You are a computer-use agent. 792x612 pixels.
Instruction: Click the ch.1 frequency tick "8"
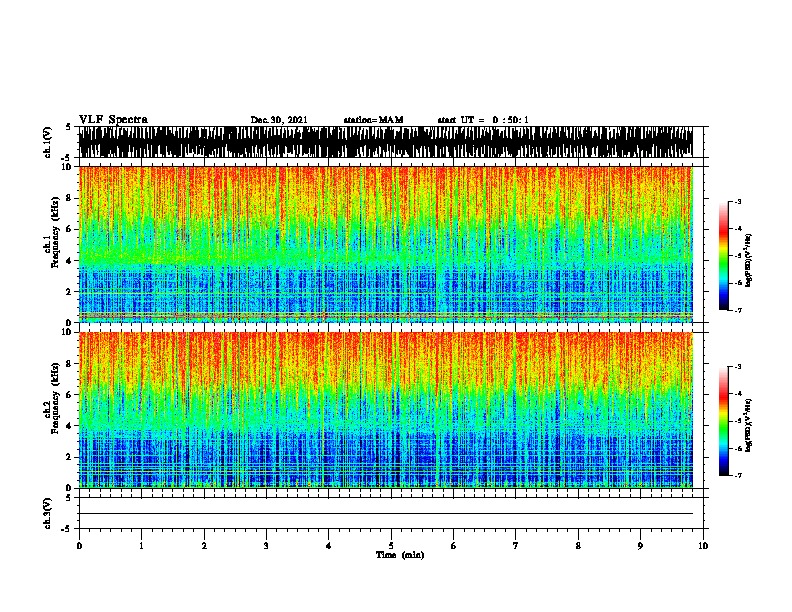coord(69,198)
